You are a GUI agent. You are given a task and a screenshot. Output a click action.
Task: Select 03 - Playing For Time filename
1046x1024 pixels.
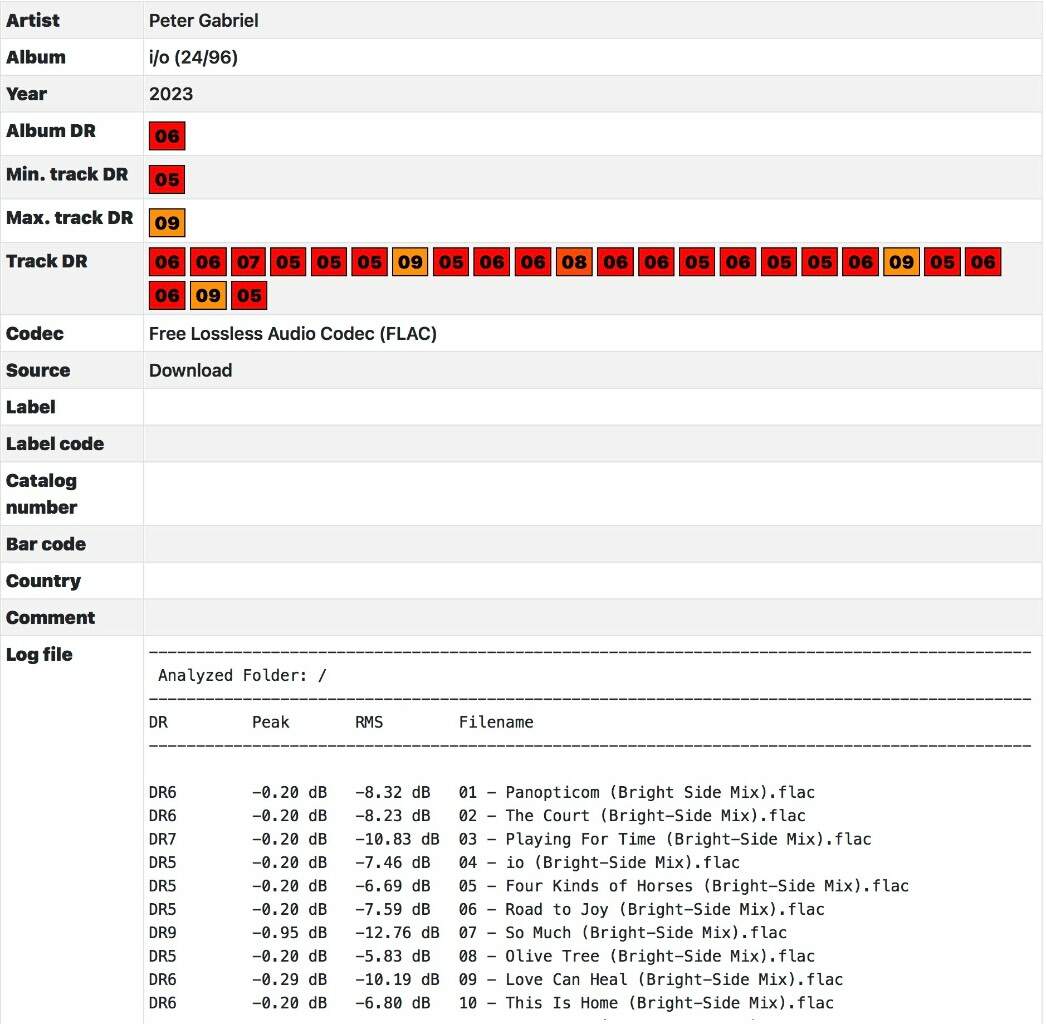click(x=664, y=839)
